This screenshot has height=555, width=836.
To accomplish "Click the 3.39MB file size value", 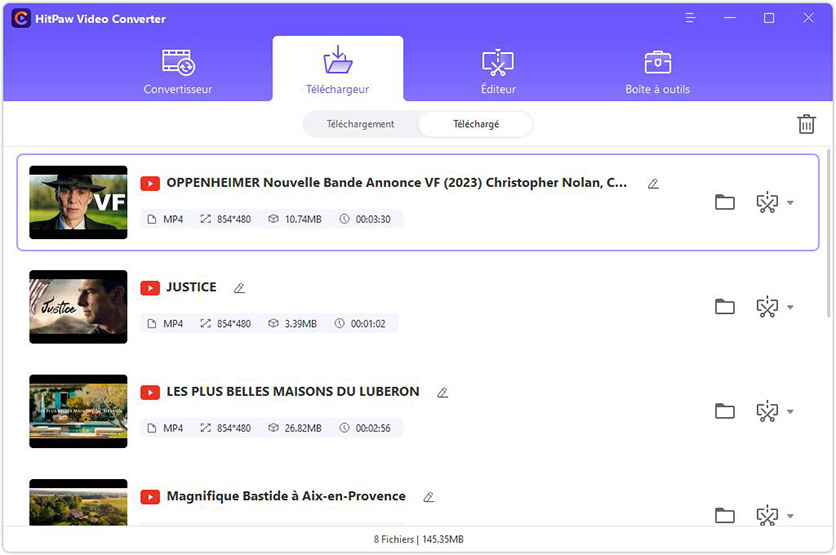I will [x=301, y=324].
